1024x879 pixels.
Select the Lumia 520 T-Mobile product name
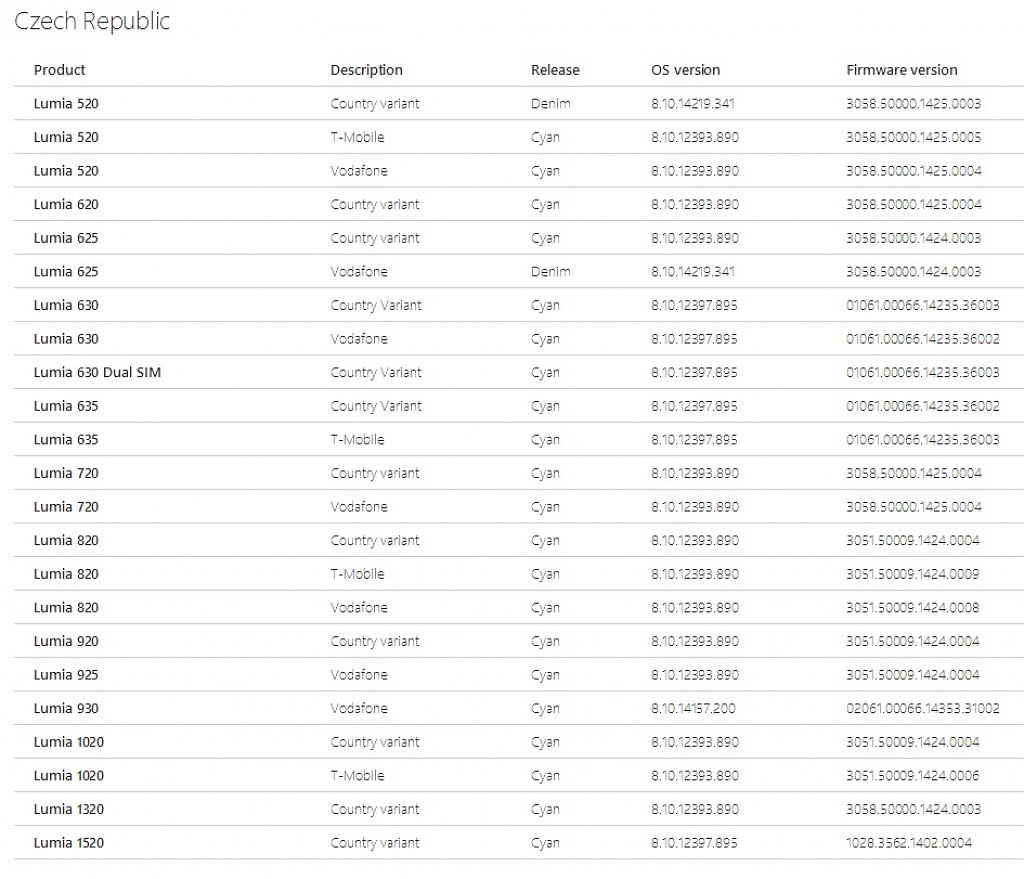pyautogui.click(x=66, y=137)
